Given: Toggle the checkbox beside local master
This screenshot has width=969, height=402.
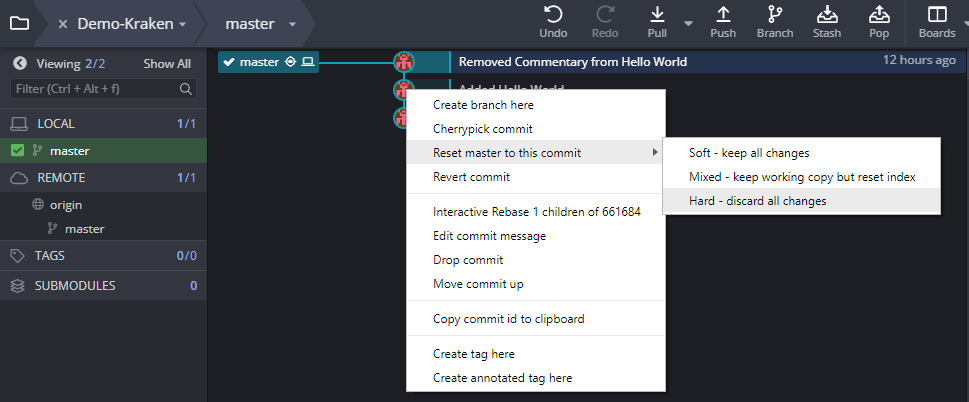Looking at the screenshot, I should coord(17,150).
